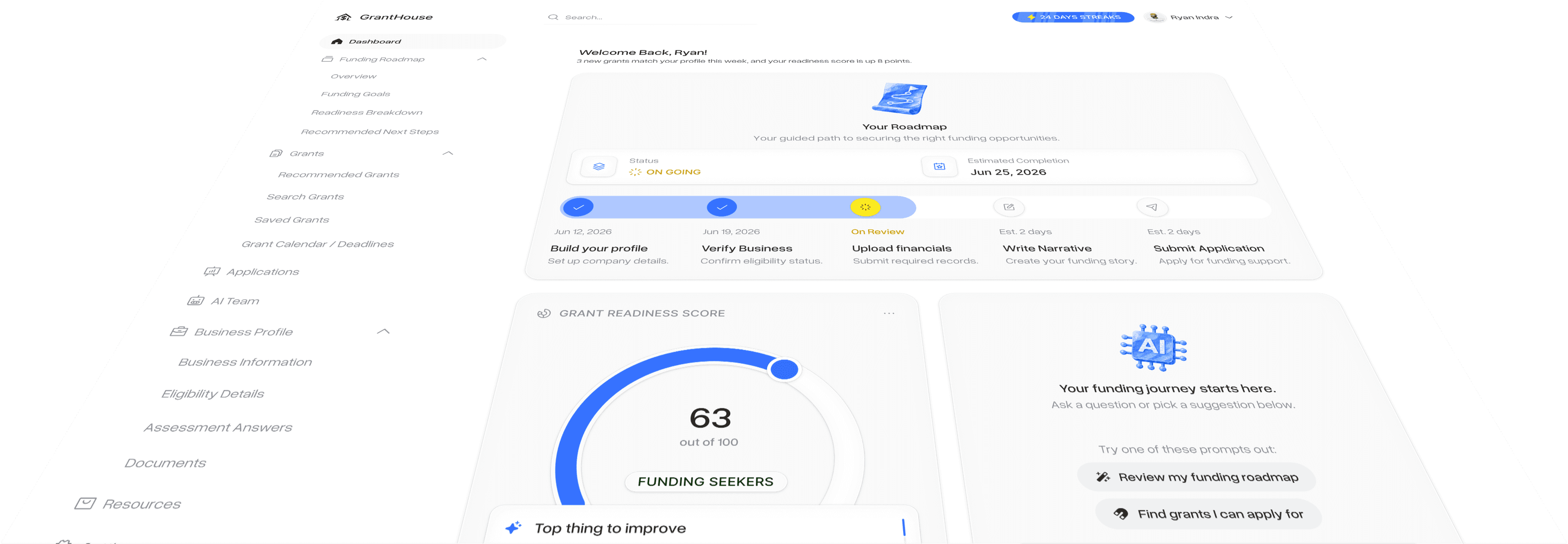Click the Applications sidebar icon

coord(212,271)
